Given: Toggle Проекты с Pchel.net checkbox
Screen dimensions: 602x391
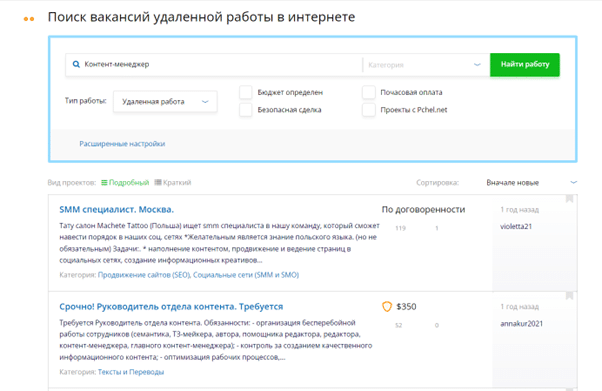Looking at the screenshot, I should [369, 110].
